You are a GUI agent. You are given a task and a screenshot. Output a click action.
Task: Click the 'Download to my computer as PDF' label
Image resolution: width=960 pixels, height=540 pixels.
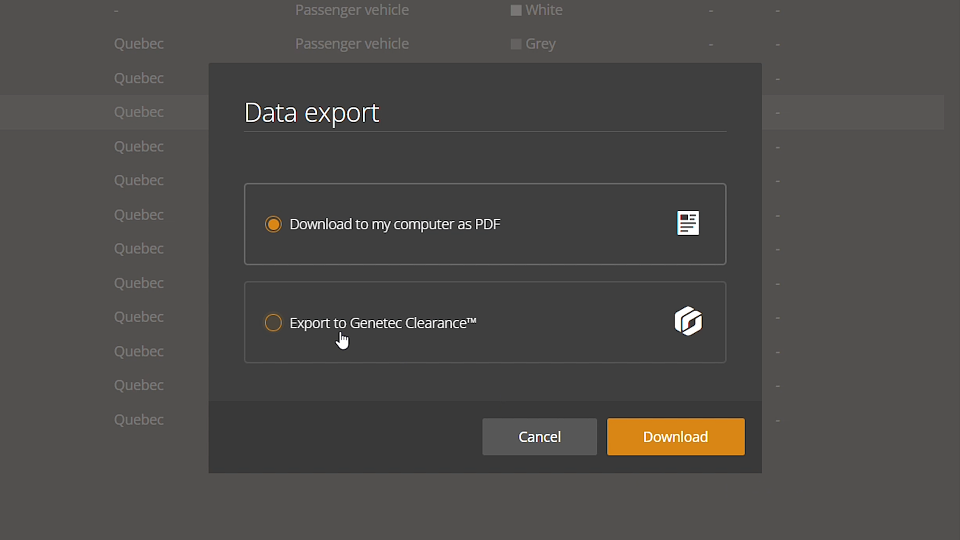click(394, 224)
